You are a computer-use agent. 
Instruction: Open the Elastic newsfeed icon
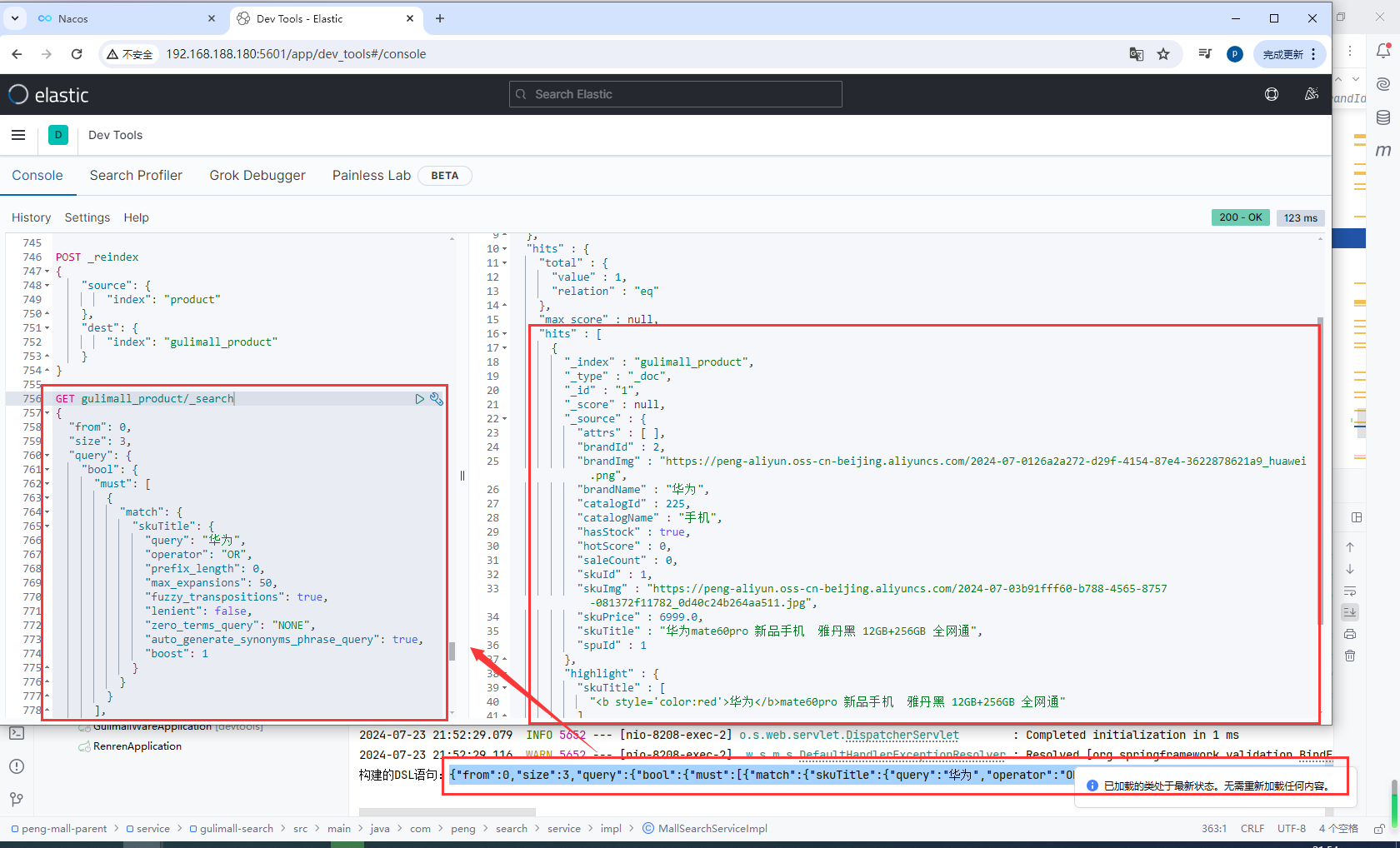pos(1312,94)
